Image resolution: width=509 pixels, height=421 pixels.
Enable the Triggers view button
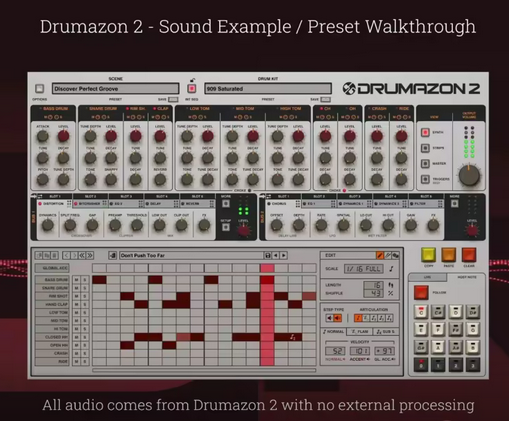coord(425,179)
